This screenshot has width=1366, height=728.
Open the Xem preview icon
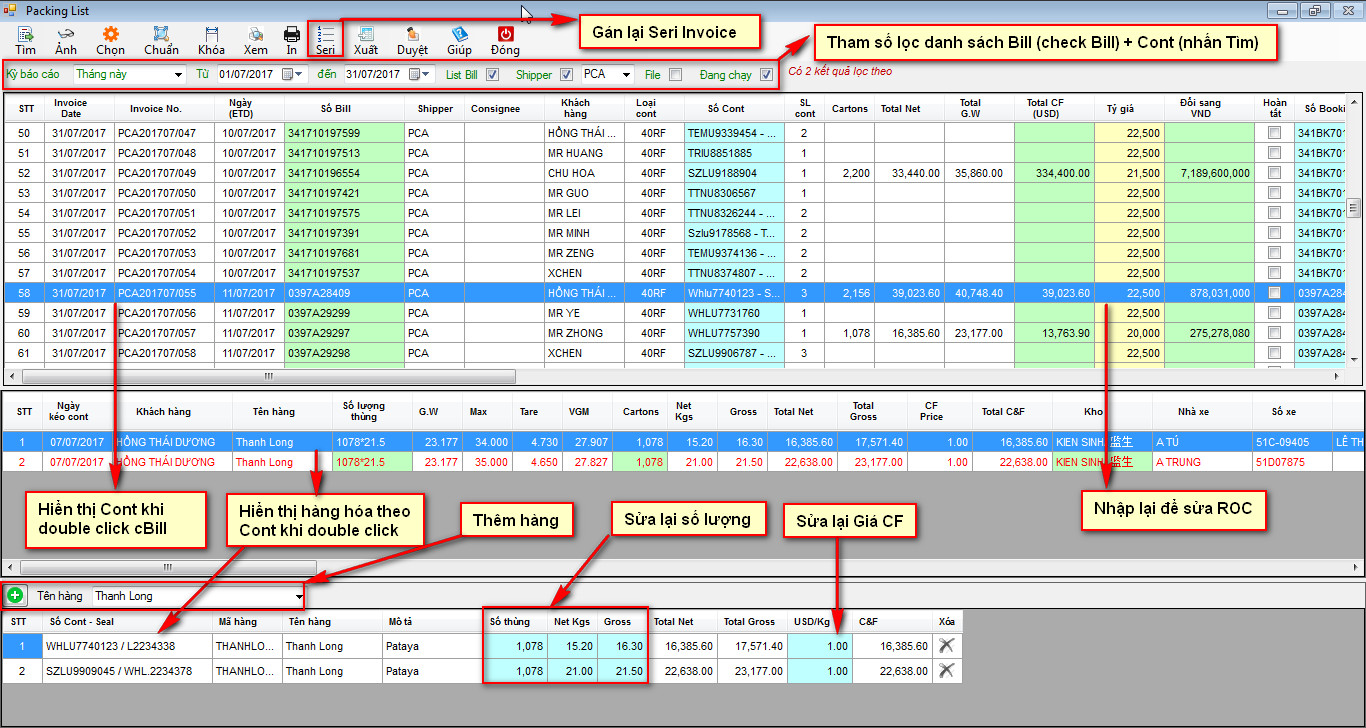[256, 40]
